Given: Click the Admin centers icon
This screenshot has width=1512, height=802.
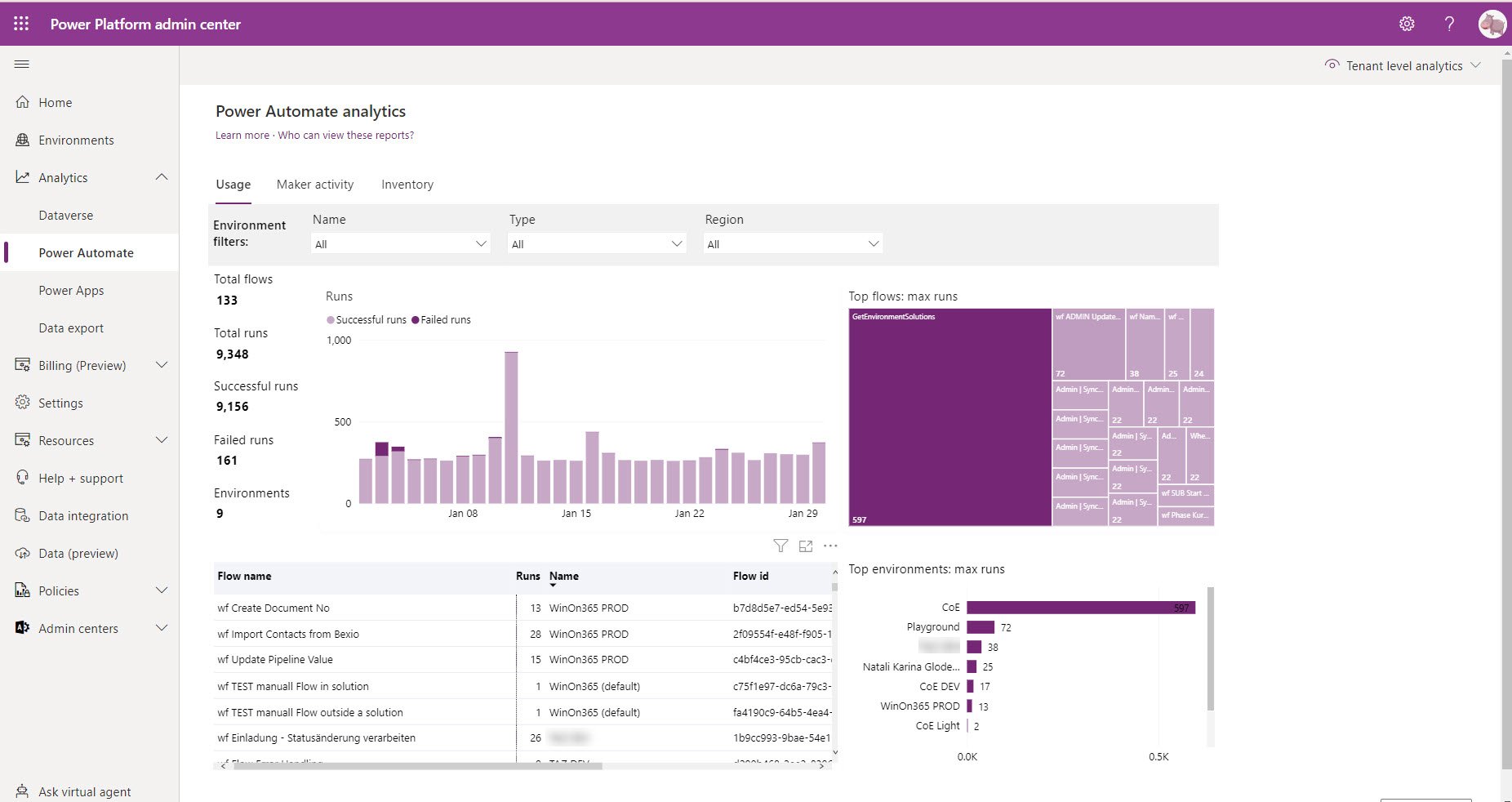Looking at the screenshot, I should coord(23,628).
